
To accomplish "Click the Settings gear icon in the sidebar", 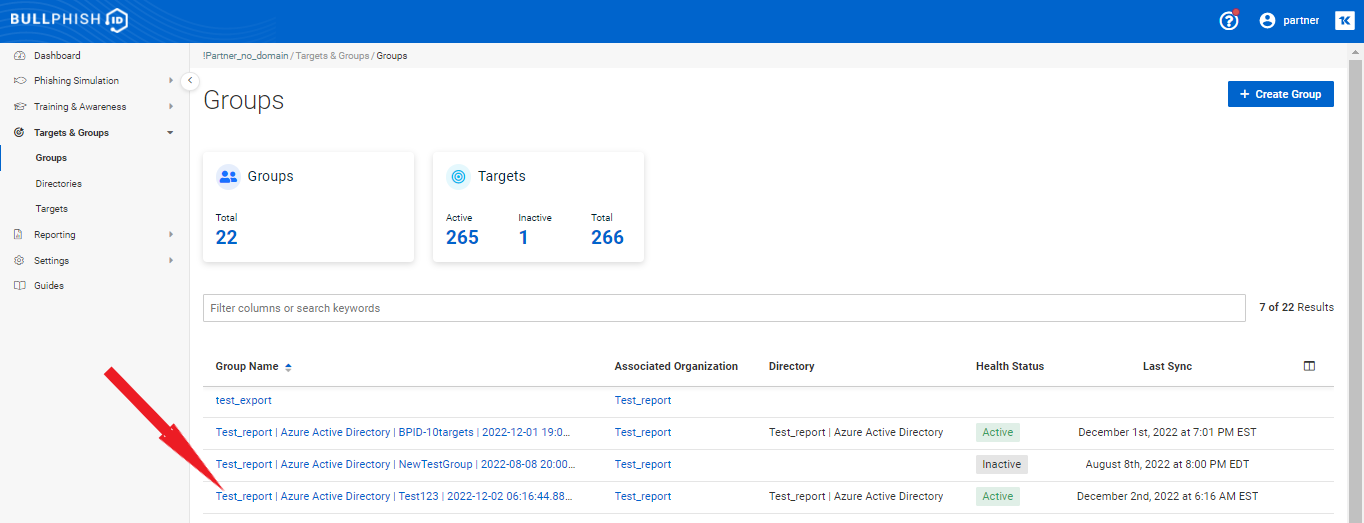I will click(19, 260).
